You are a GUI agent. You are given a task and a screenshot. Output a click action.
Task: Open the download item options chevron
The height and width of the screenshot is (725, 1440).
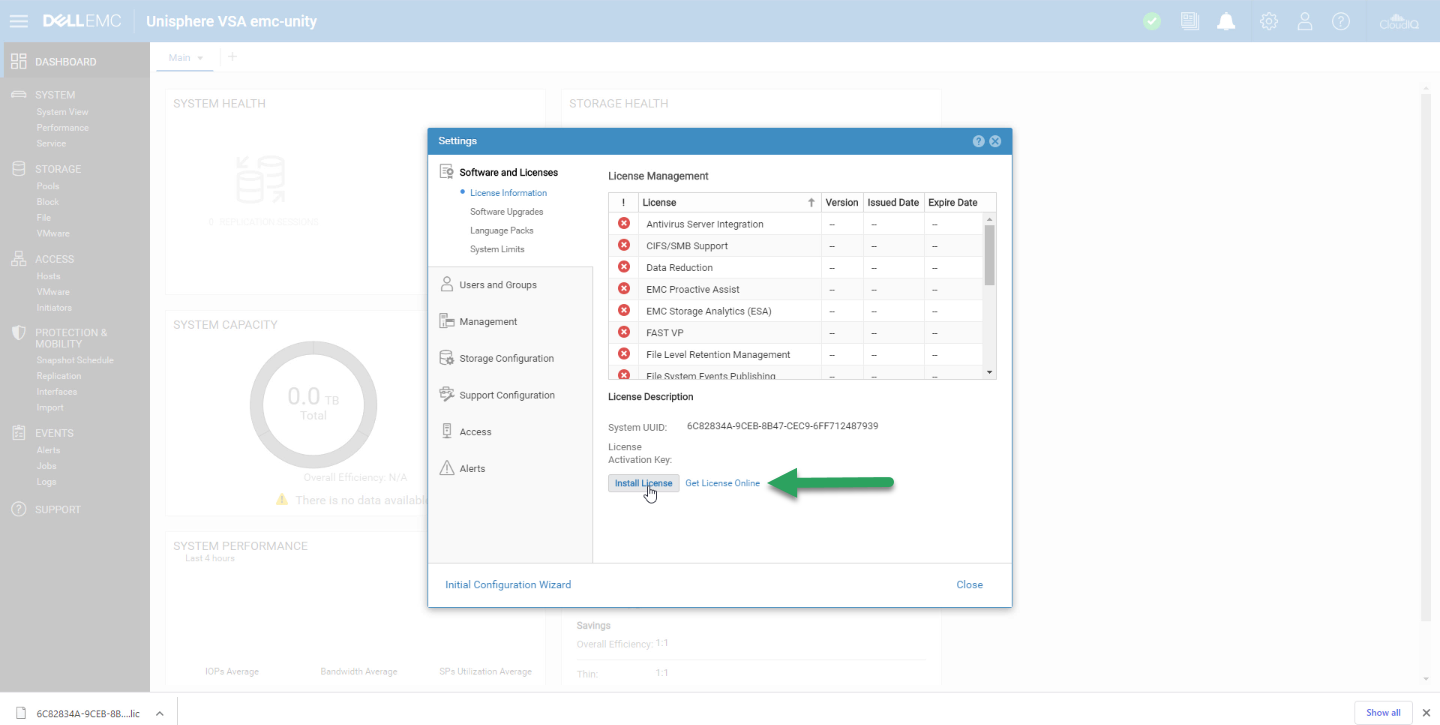(159, 713)
